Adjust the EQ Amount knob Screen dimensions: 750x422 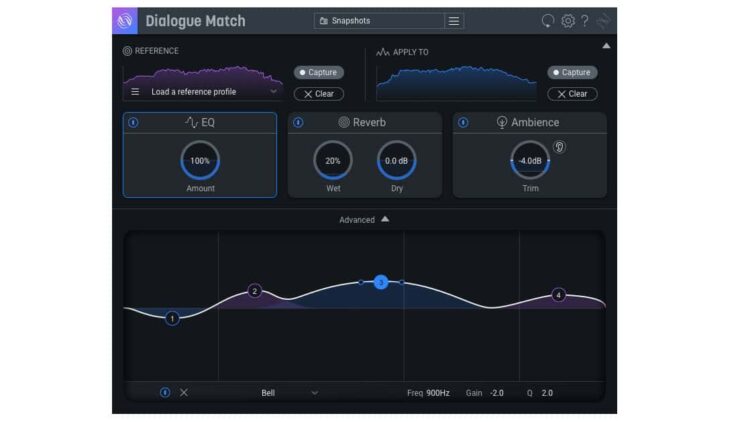click(x=200, y=161)
